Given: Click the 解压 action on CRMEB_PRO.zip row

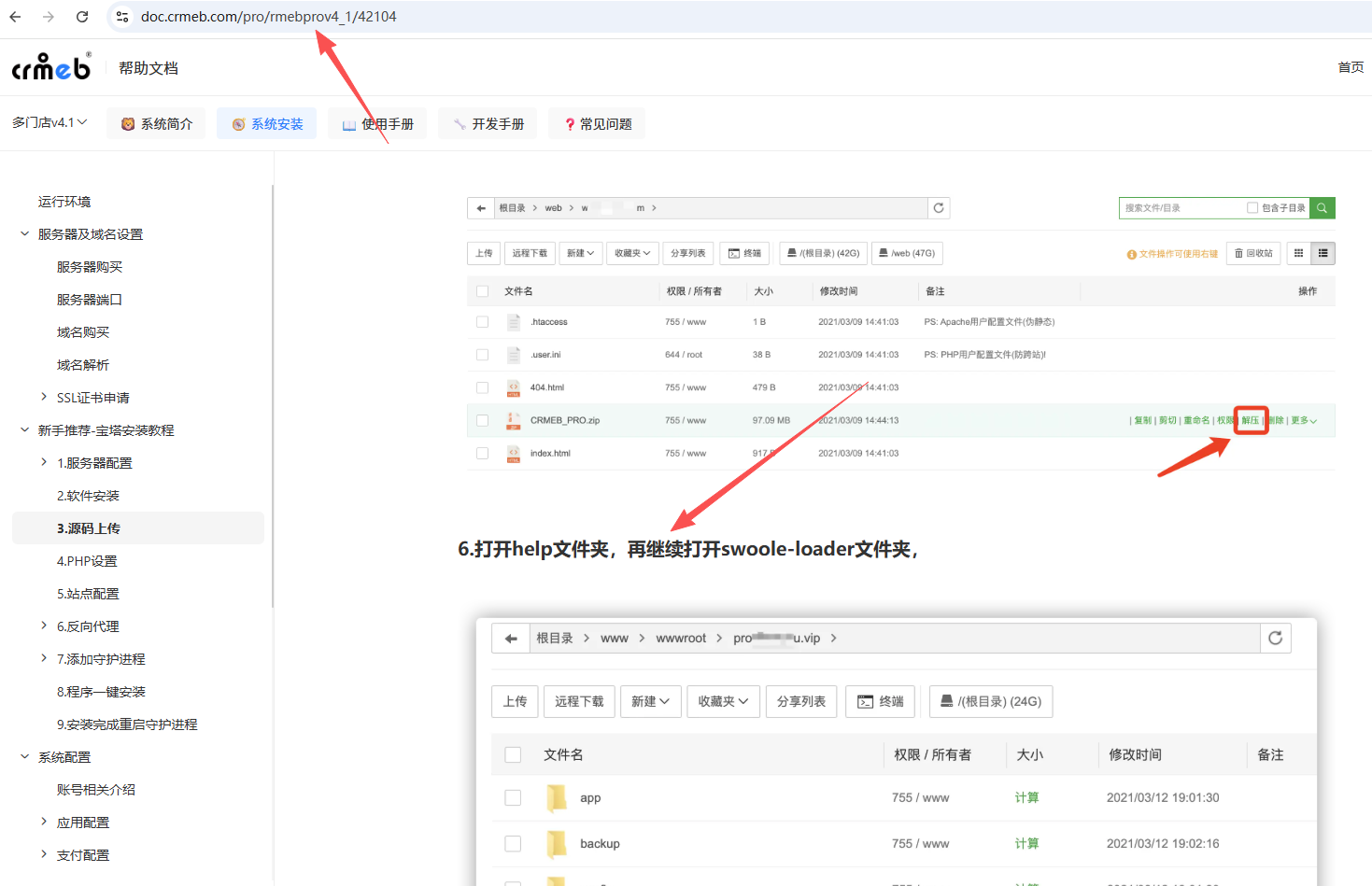Looking at the screenshot, I should tap(1251, 420).
